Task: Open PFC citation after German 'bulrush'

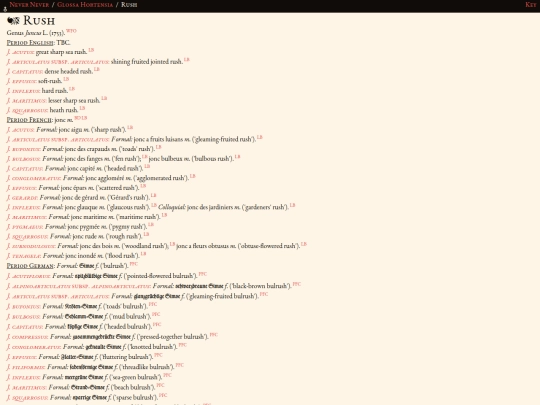Action: tap(134, 264)
